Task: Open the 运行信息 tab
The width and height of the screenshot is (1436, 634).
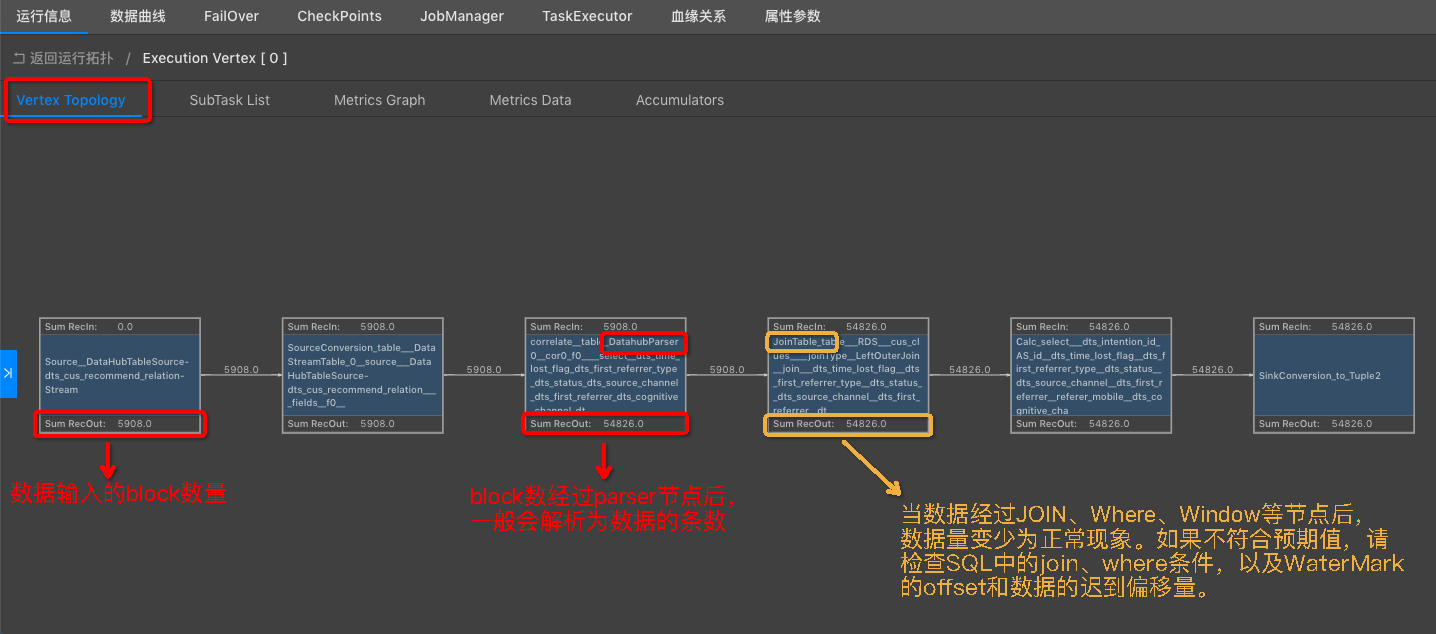Action: pyautogui.click(x=44, y=16)
